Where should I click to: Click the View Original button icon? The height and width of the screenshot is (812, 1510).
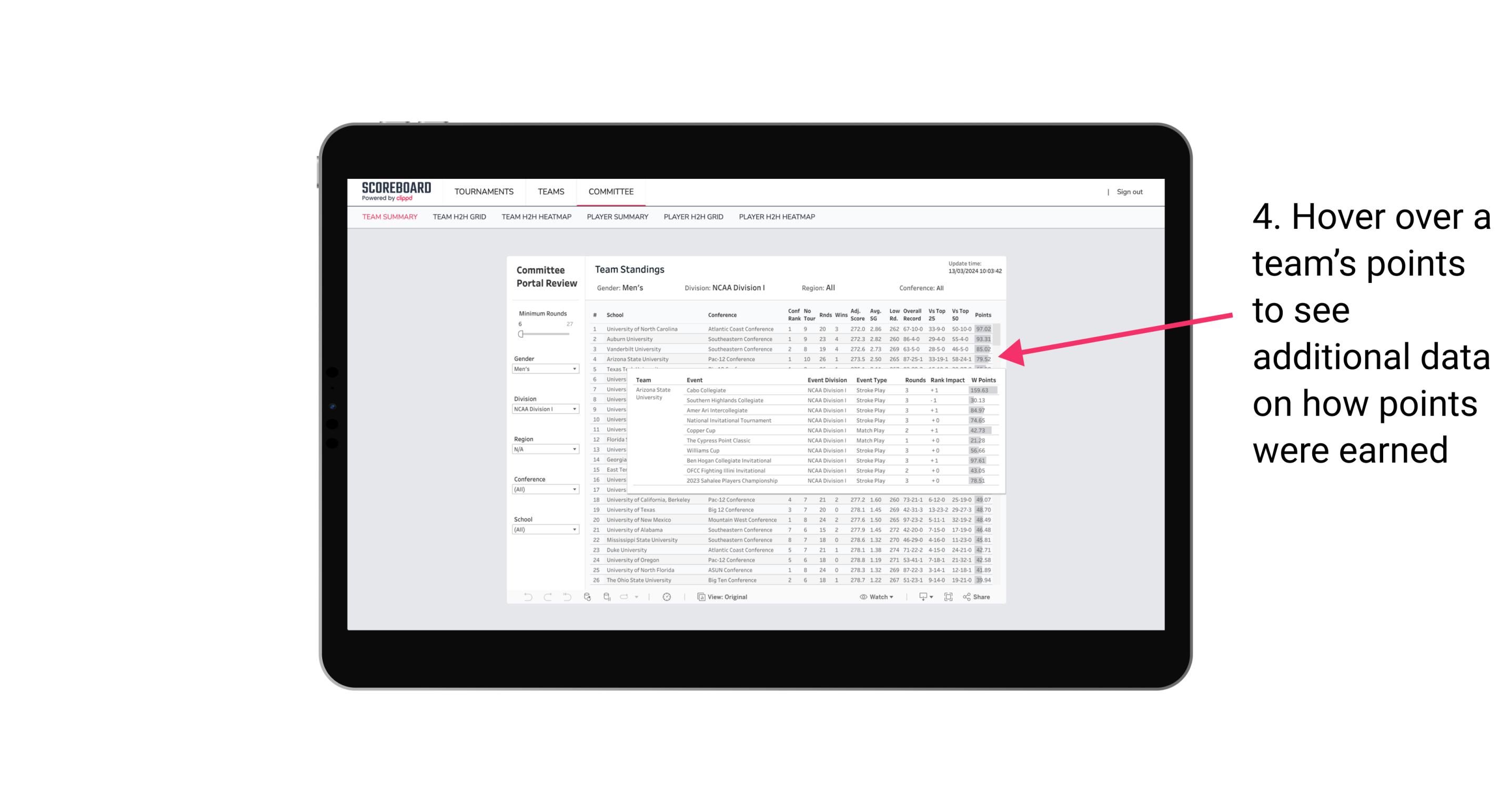pyautogui.click(x=700, y=597)
